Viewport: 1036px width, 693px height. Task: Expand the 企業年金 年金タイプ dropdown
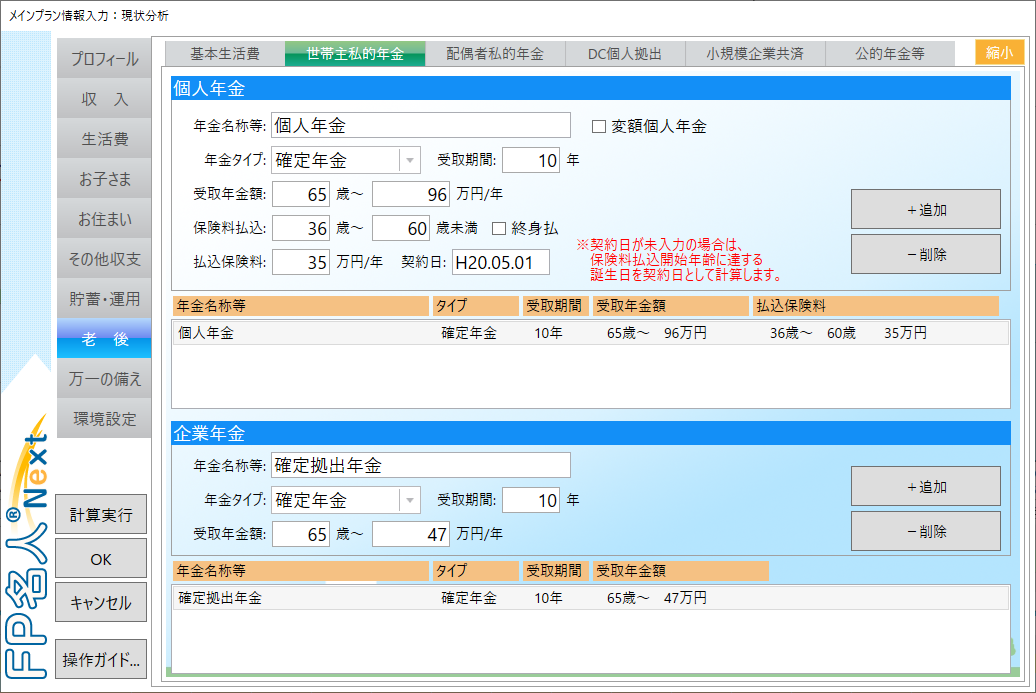pos(410,501)
